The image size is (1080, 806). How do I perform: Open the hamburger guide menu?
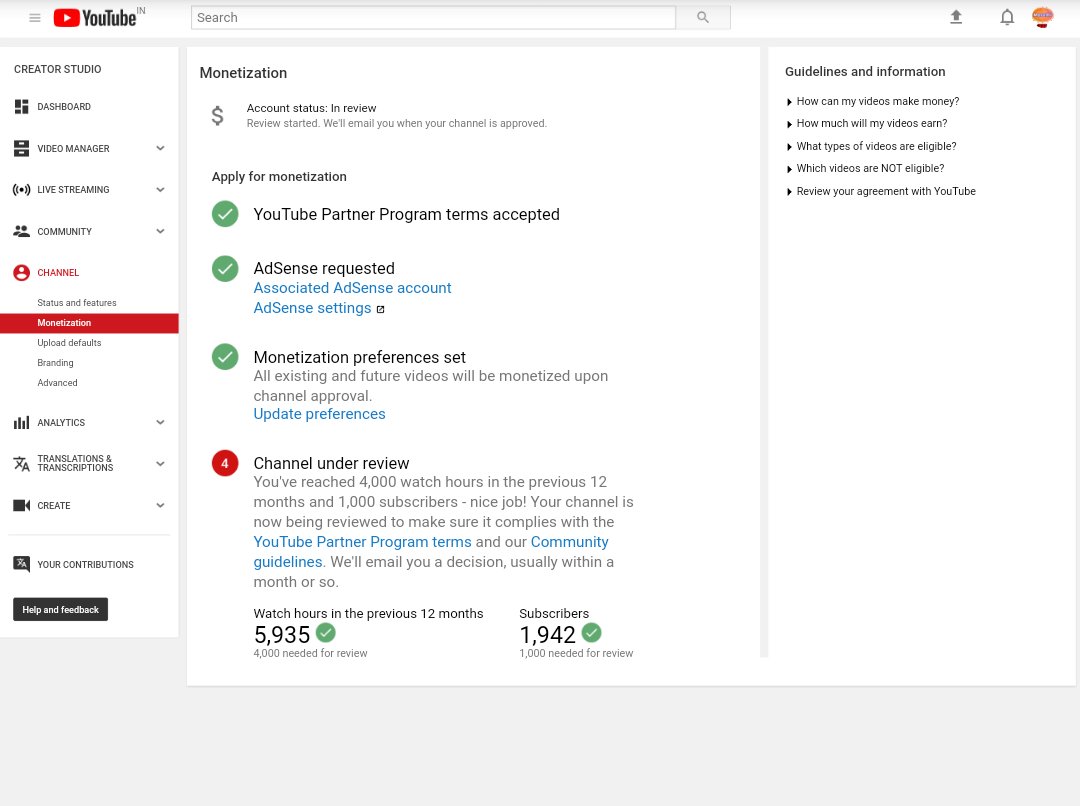point(34,18)
